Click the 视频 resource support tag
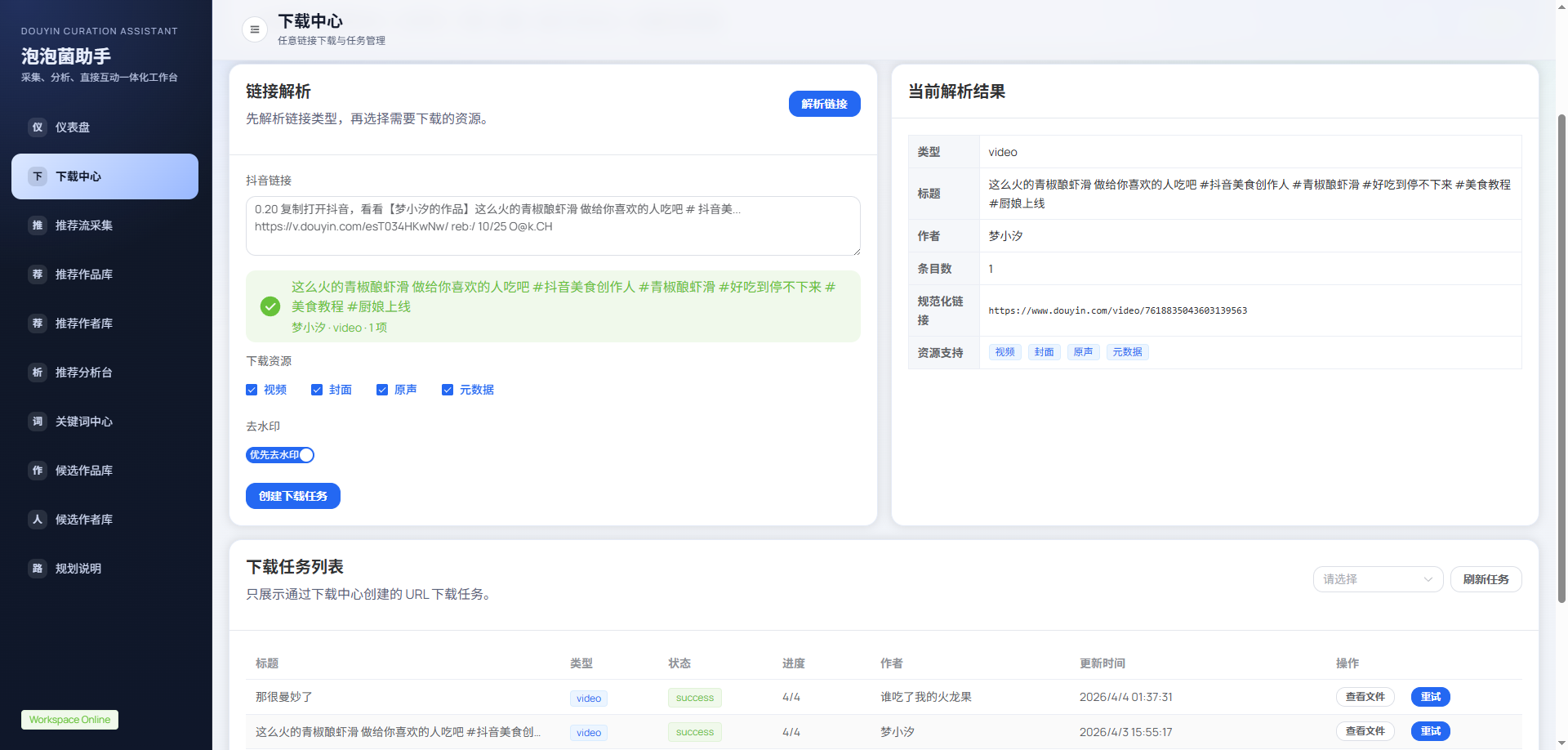 pos(1004,352)
